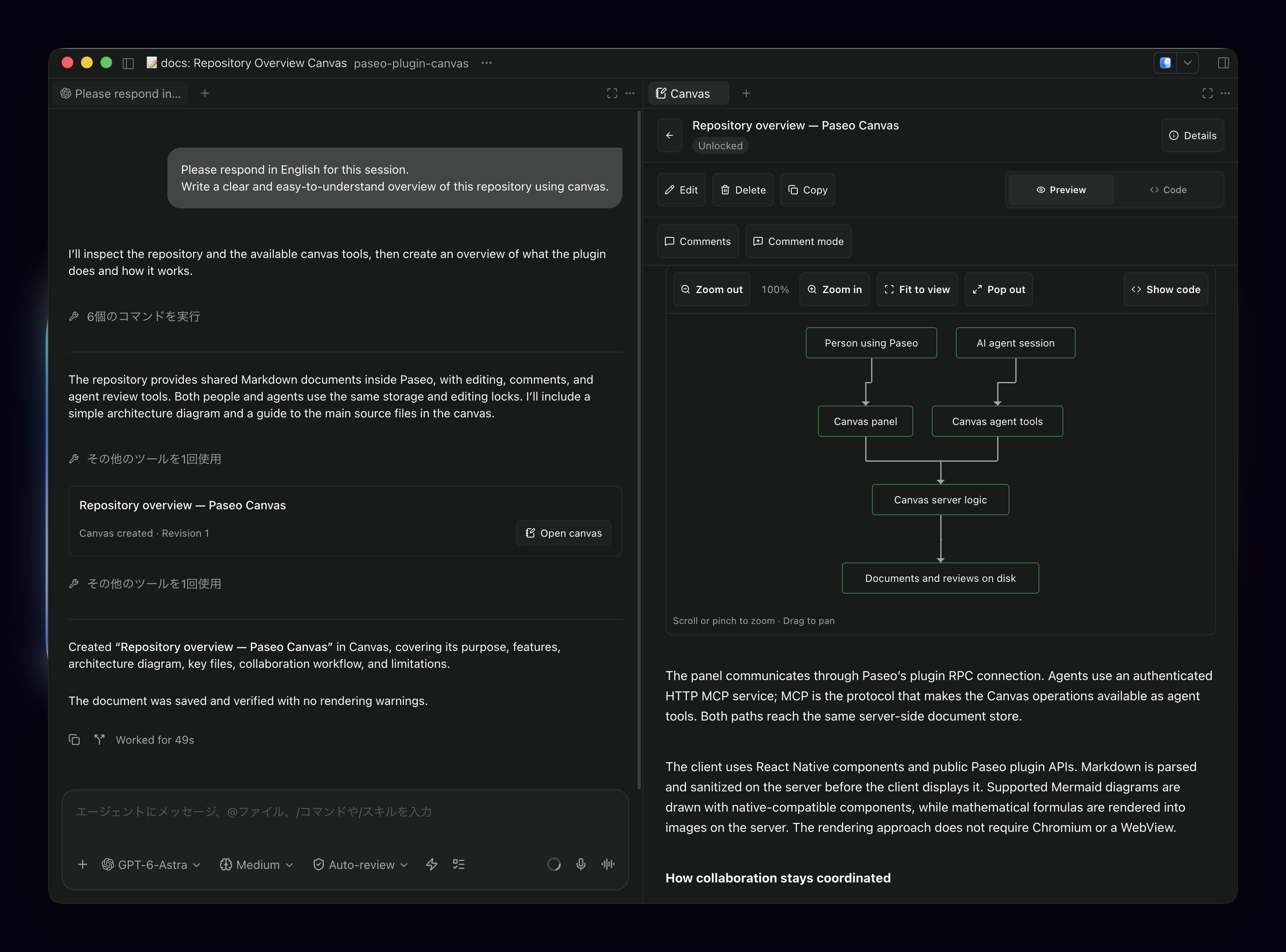1286x952 pixels.
Task: Open the Auto-review mode dropdown
Action: tap(360, 864)
